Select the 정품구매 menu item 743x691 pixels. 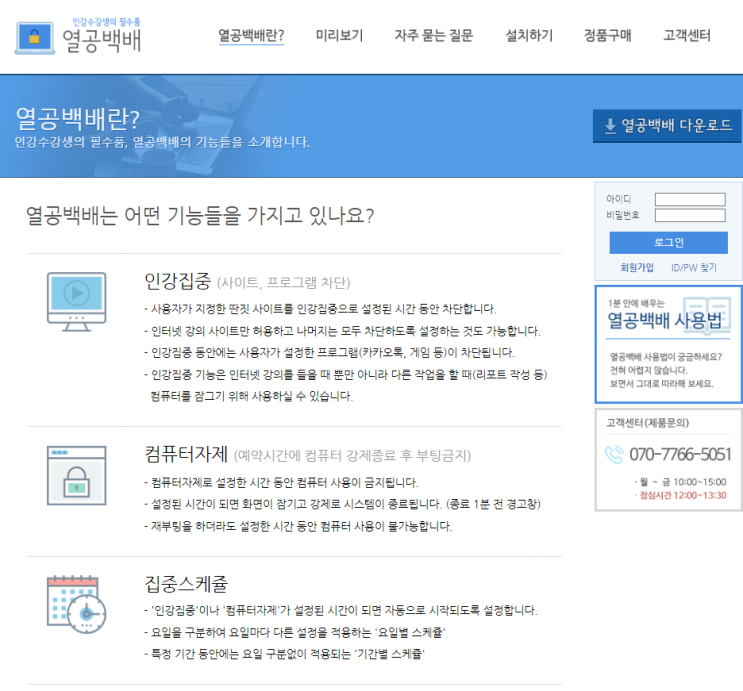(607, 36)
